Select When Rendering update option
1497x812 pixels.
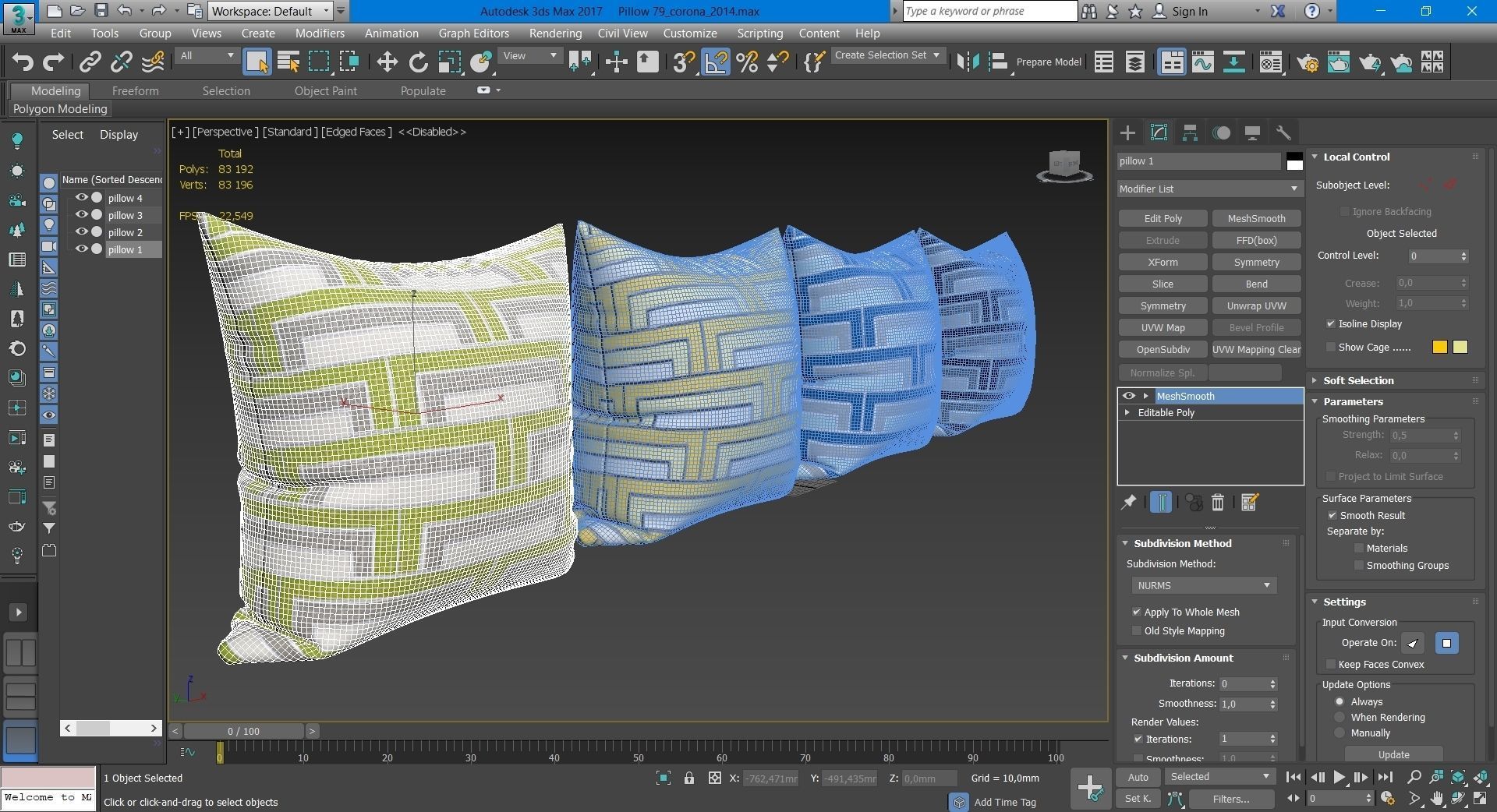[1340, 717]
